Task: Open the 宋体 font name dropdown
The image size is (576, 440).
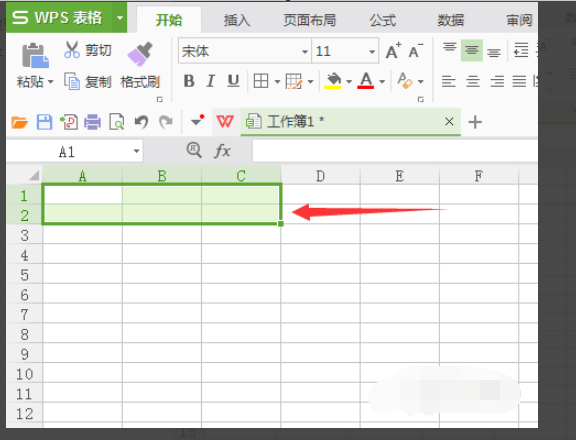Action: 305,52
